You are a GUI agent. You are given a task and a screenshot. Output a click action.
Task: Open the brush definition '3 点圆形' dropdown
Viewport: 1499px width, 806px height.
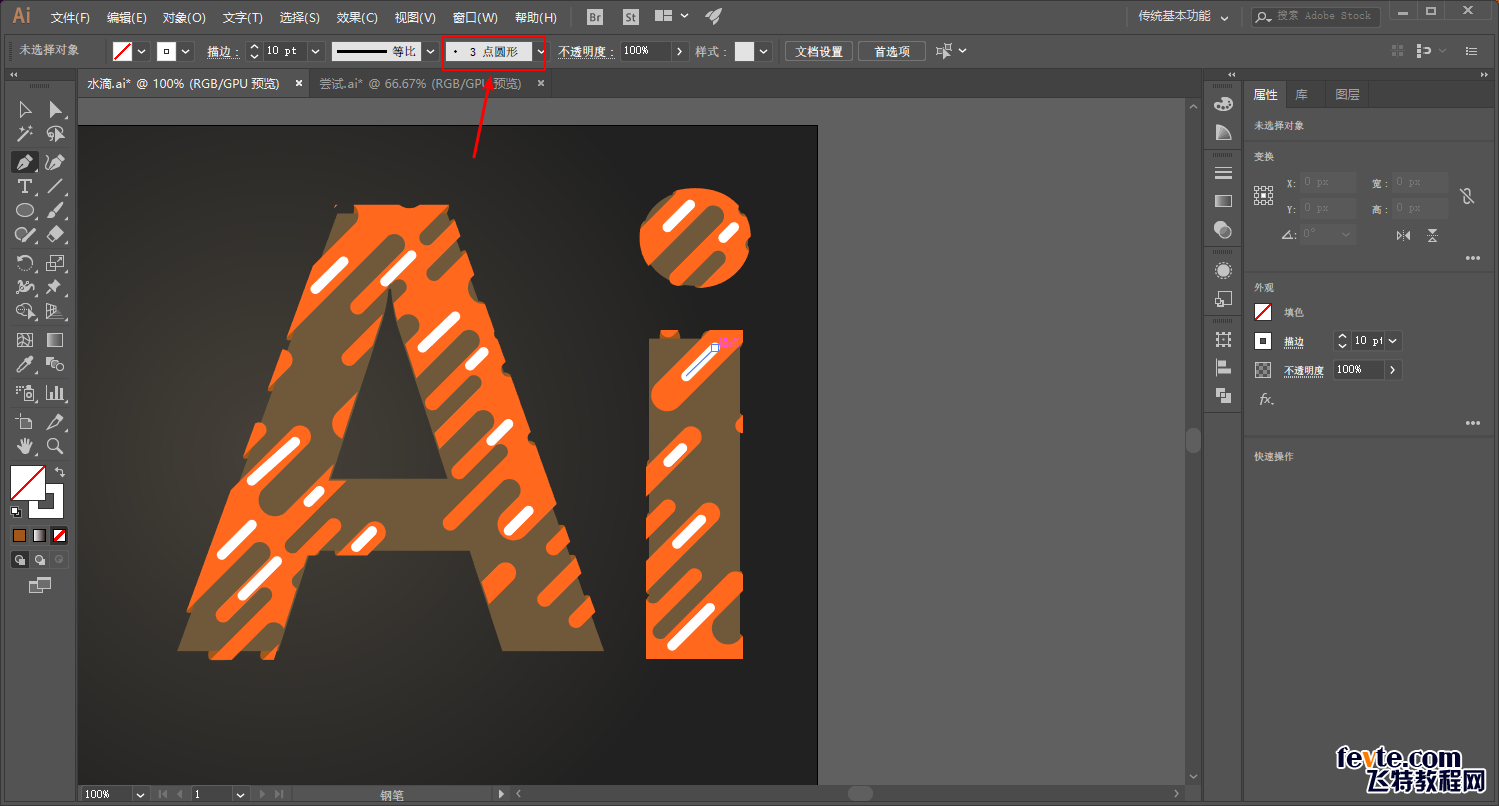(x=541, y=51)
